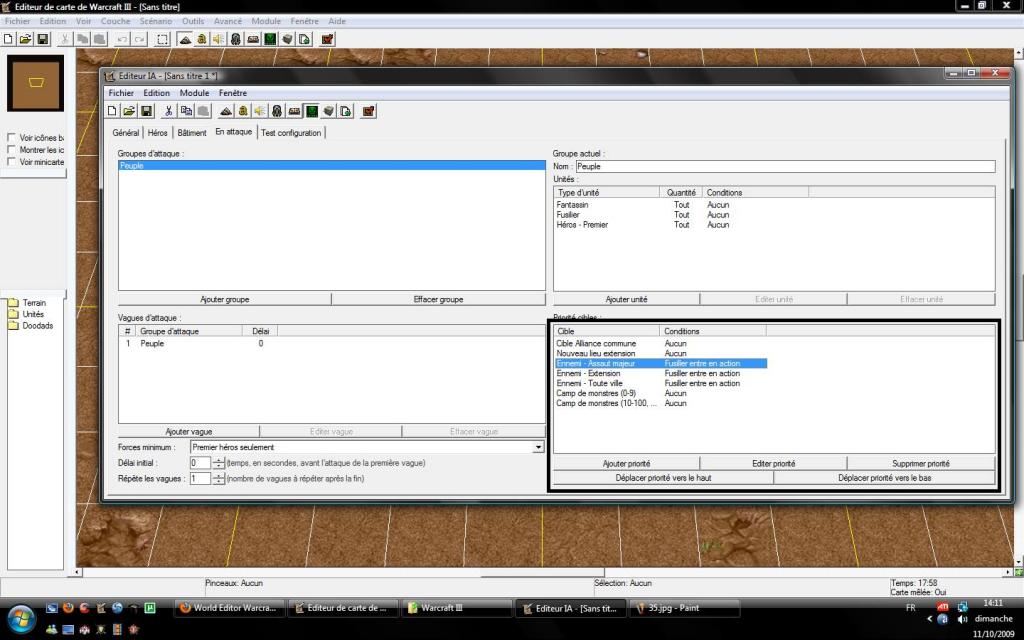
Task: Click the 'Répète les vagues' spinner arrows
Action: pyautogui.click(x=219, y=479)
